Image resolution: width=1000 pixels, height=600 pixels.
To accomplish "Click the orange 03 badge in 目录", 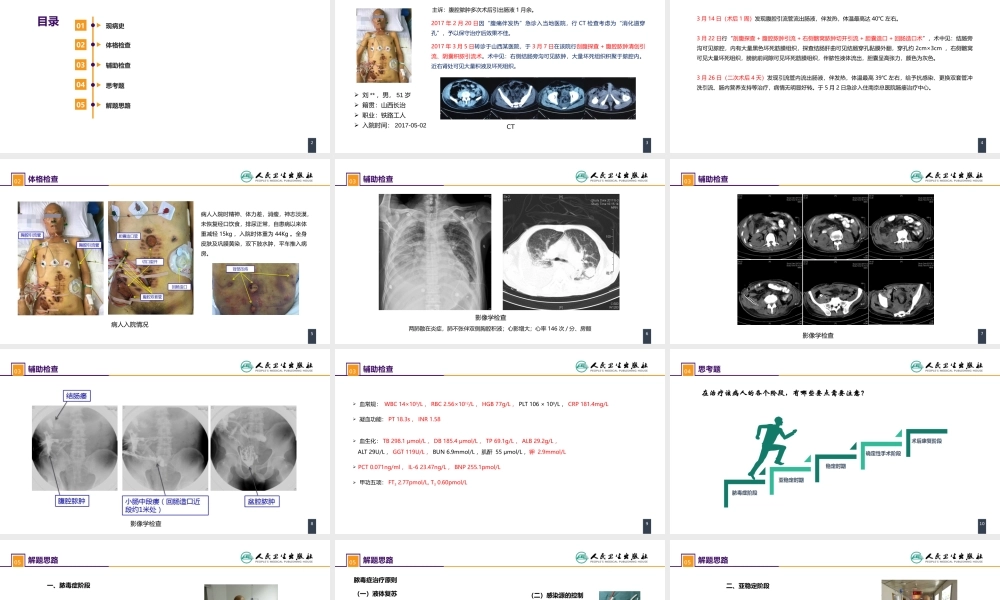I will click(81, 65).
